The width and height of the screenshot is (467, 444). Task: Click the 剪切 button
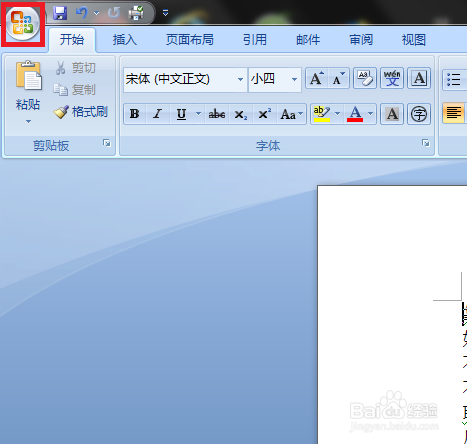click(76, 68)
